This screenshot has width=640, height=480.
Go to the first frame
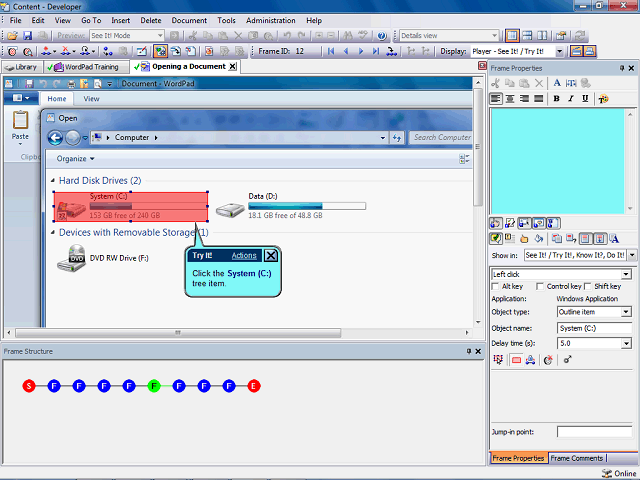point(331,51)
